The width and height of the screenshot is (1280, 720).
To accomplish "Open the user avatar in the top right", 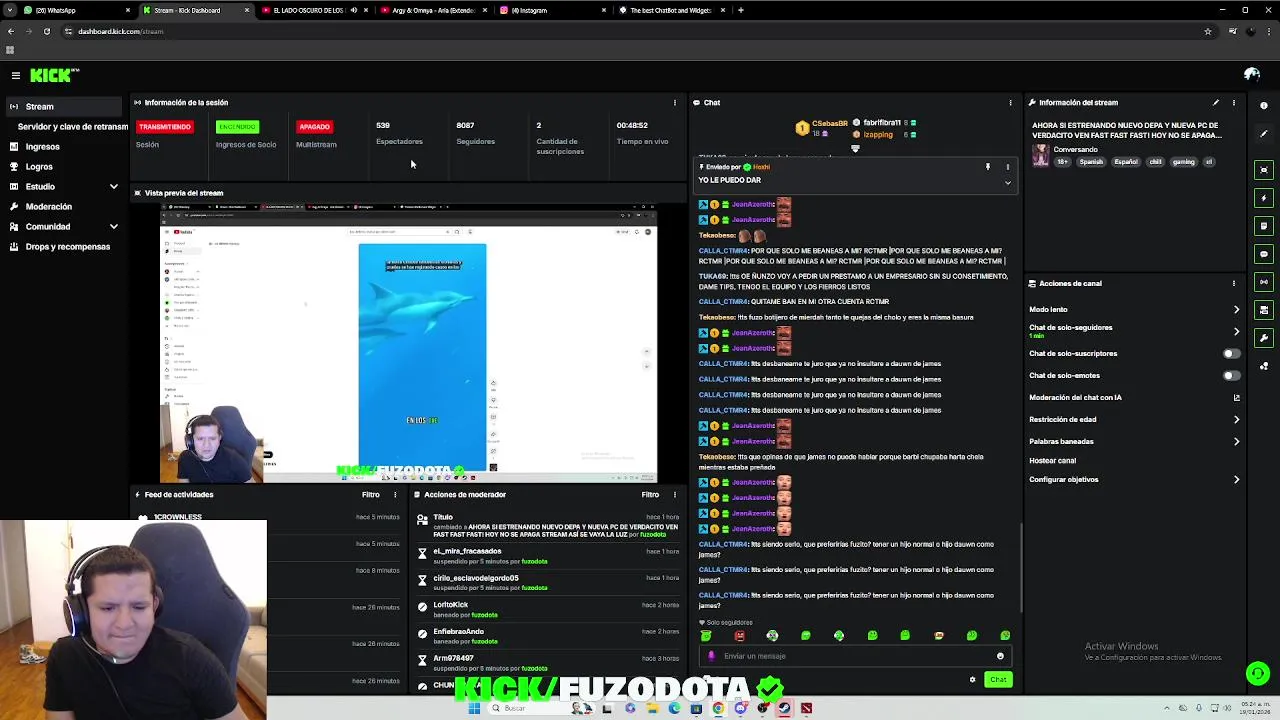I will click(1251, 74).
